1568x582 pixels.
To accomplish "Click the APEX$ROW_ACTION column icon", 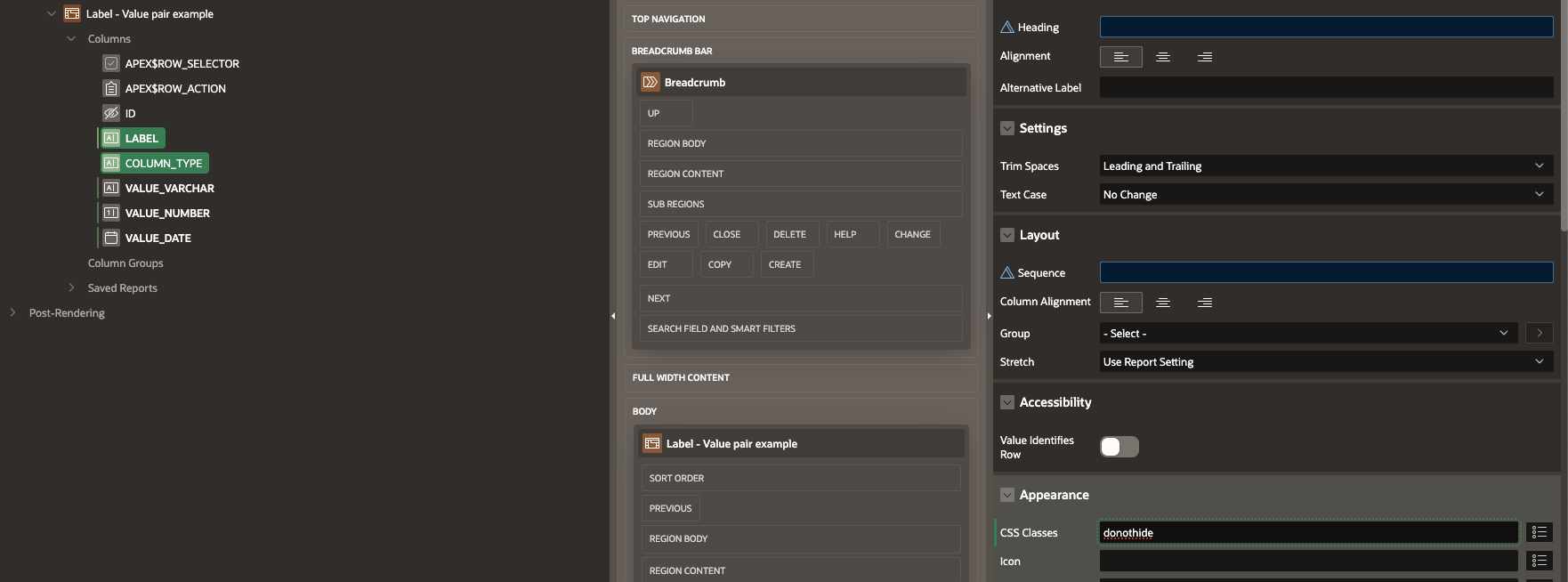I will 111,88.
